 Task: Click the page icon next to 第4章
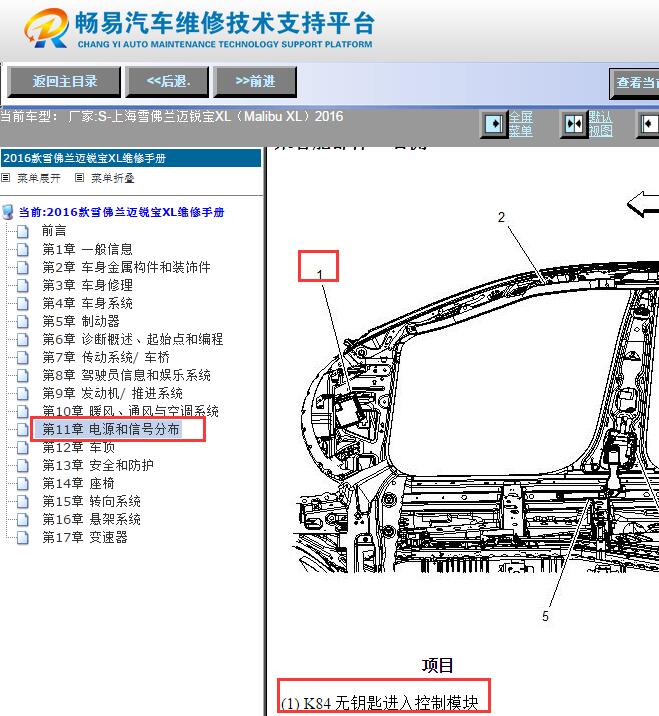23,304
